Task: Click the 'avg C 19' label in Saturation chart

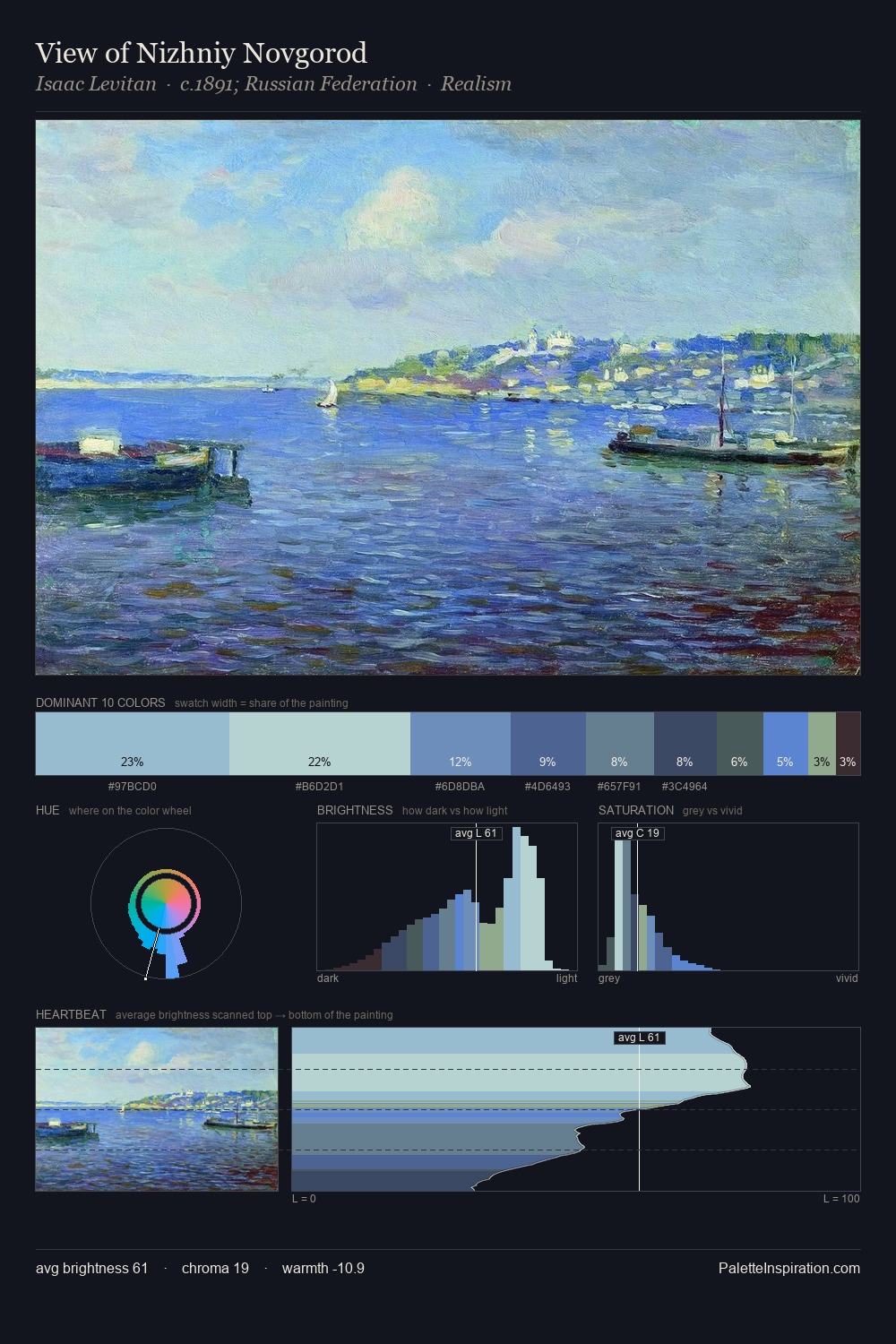Action: (x=637, y=833)
